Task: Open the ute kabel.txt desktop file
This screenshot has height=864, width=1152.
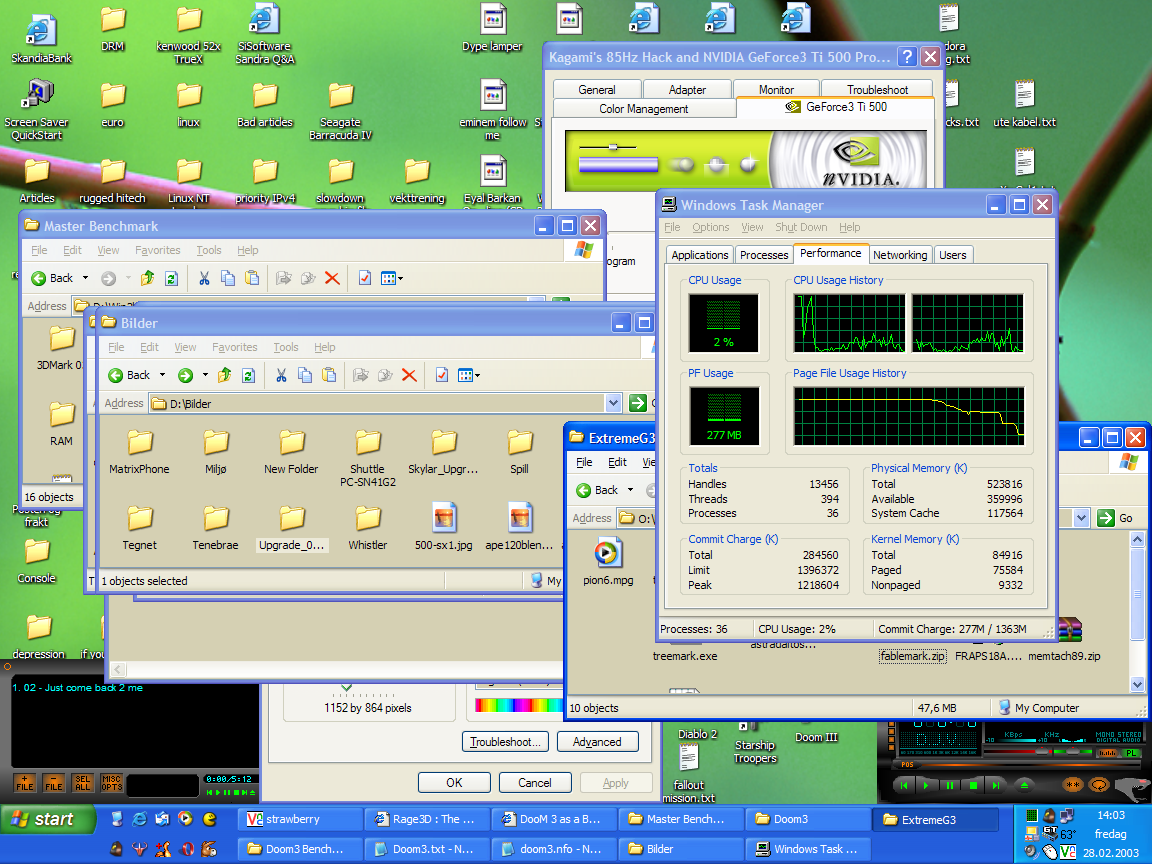Action: tap(1024, 103)
